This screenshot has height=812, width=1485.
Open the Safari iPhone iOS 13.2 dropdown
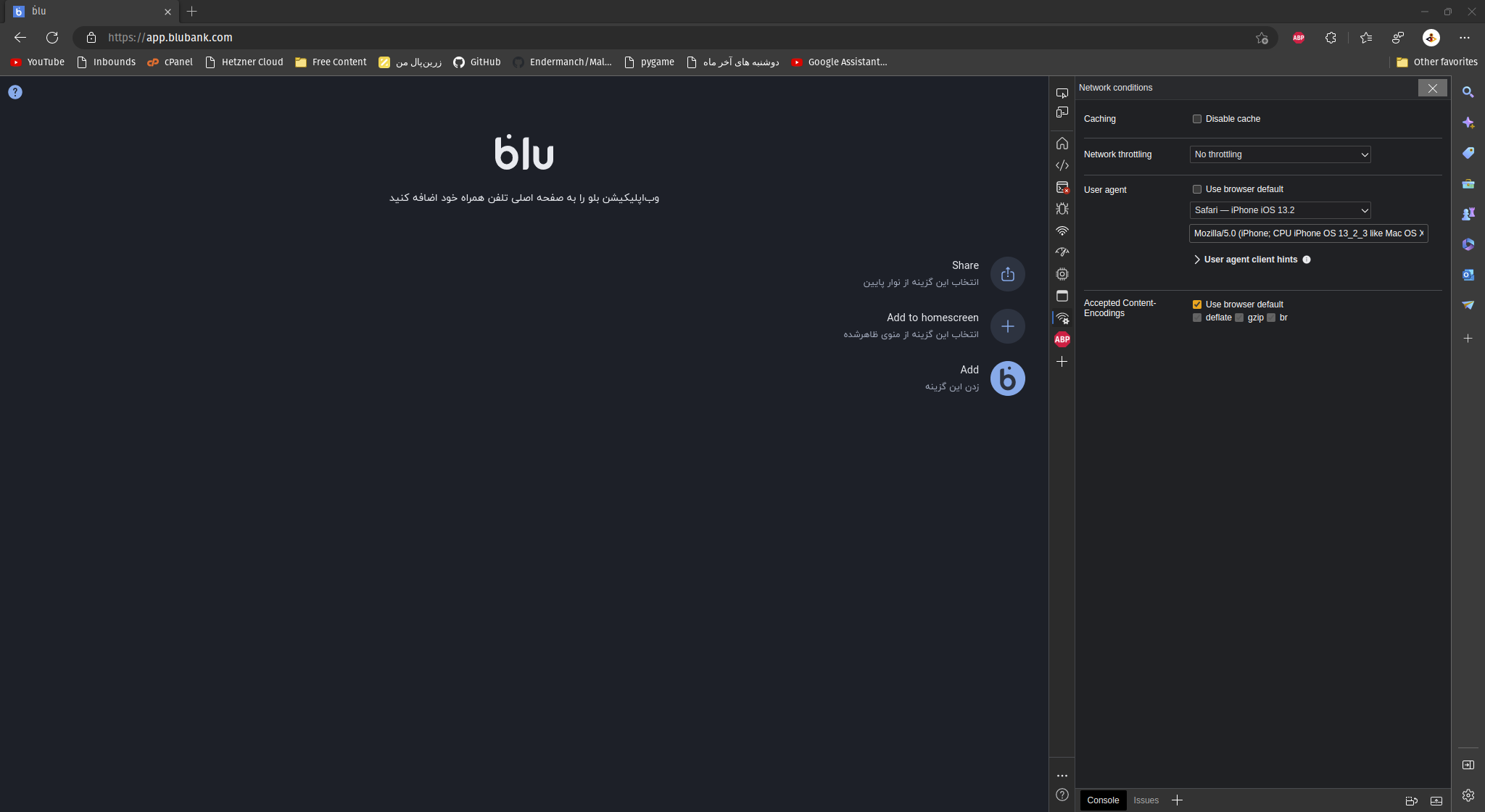(1280, 210)
